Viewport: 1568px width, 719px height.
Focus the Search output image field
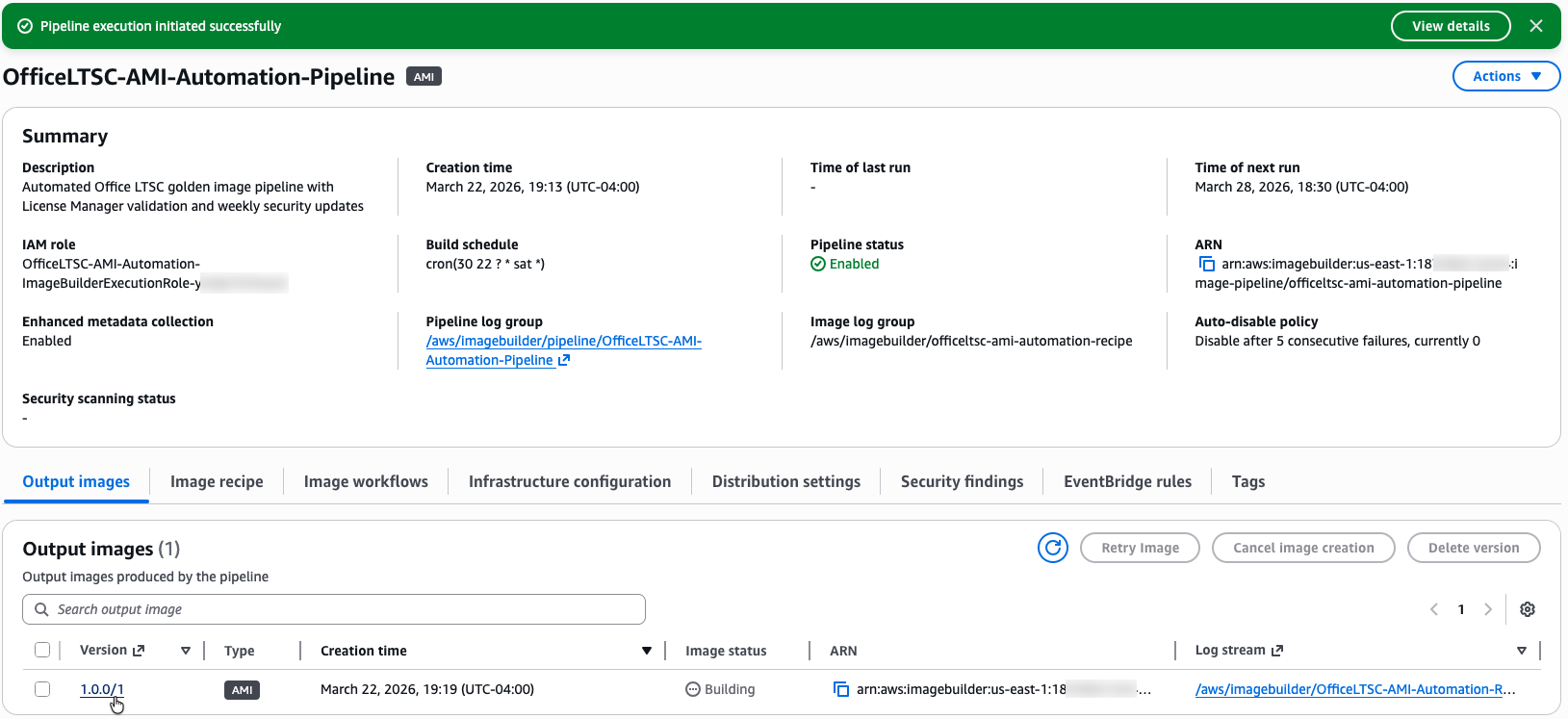pyautogui.click(x=334, y=609)
